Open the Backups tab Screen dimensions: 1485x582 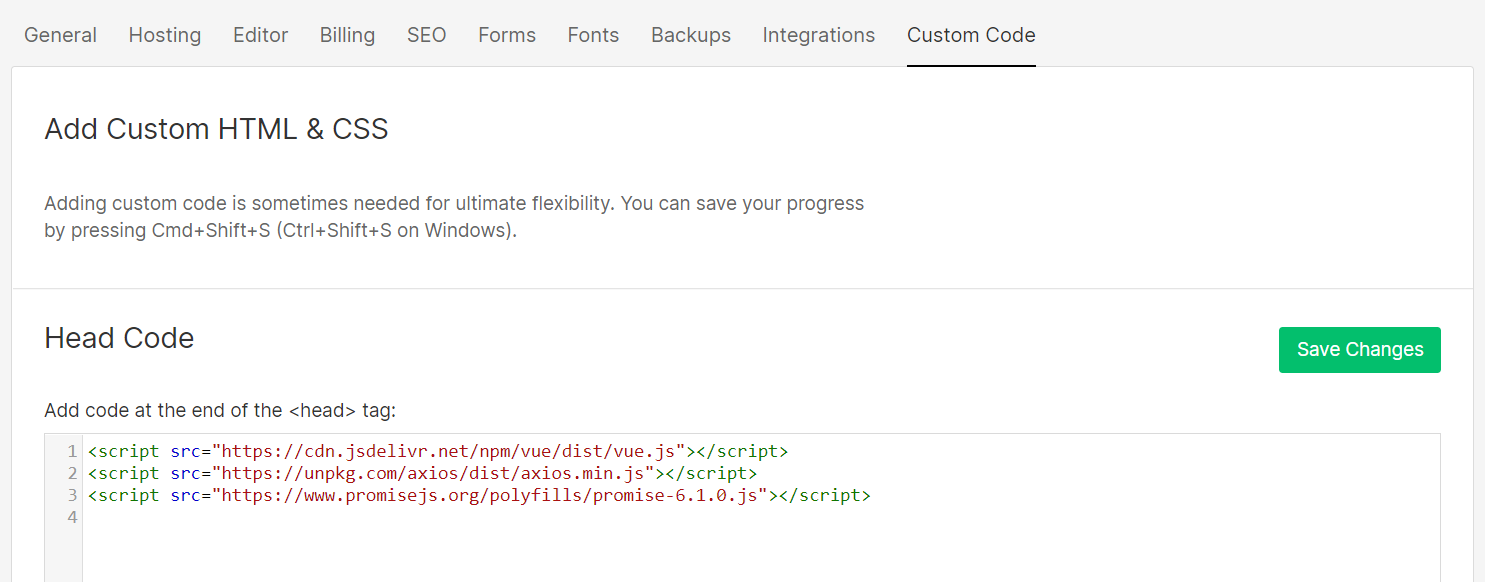[690, 34]
